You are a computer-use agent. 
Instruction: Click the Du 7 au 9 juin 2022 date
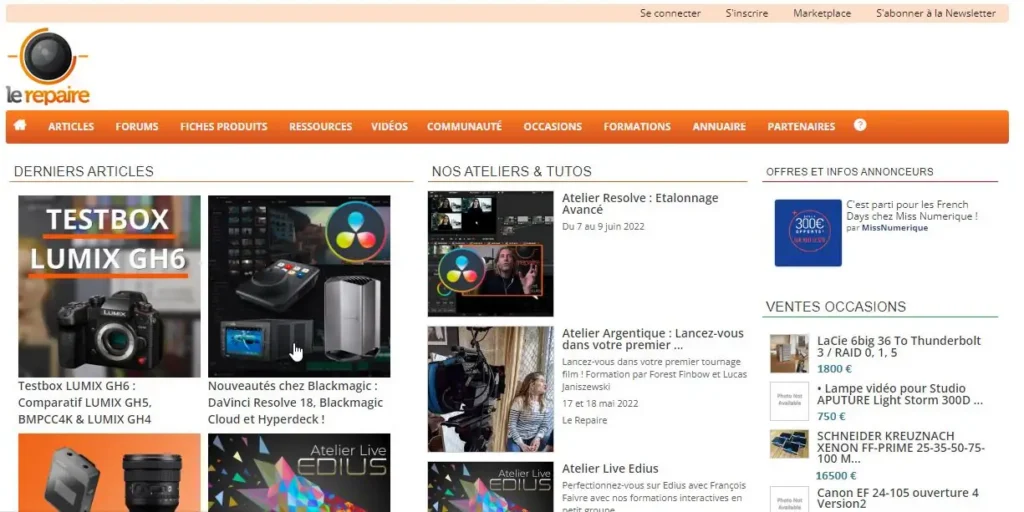pos(603,227)
